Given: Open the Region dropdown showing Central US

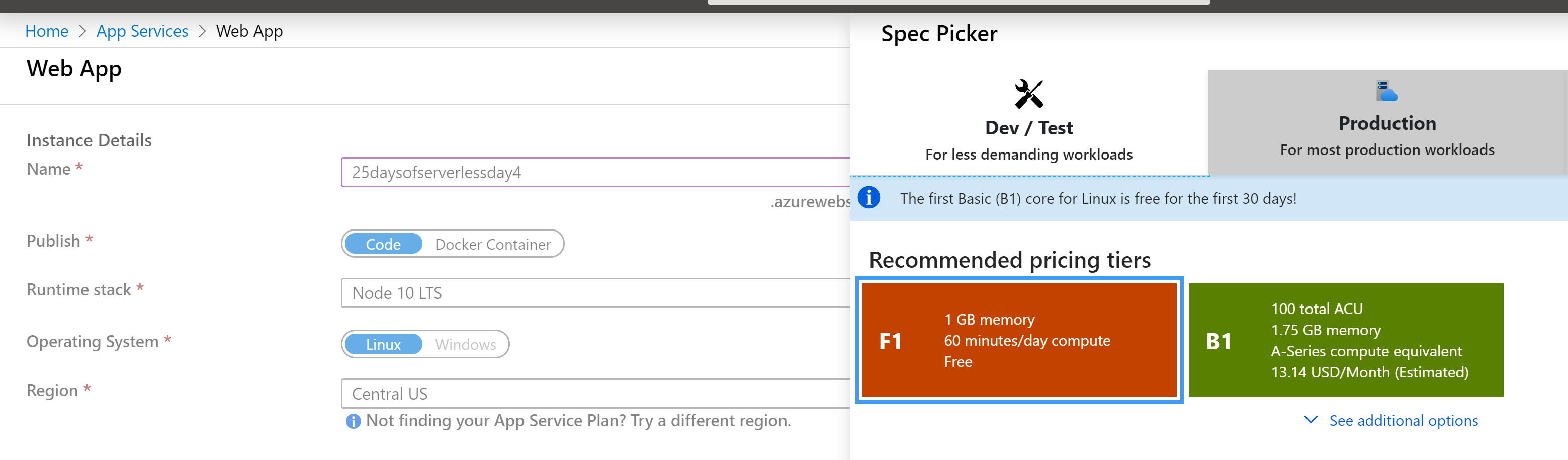Looking at the screenshot, I should (x=595, y=394).
